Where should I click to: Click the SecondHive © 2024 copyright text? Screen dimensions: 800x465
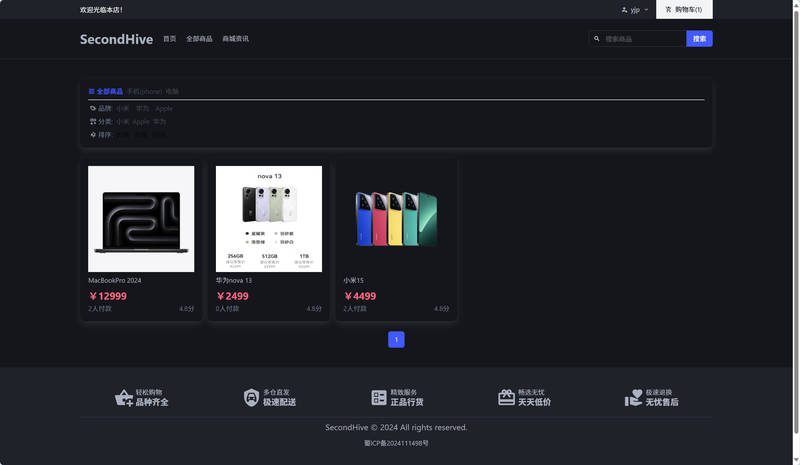click(x=396, y=427)
